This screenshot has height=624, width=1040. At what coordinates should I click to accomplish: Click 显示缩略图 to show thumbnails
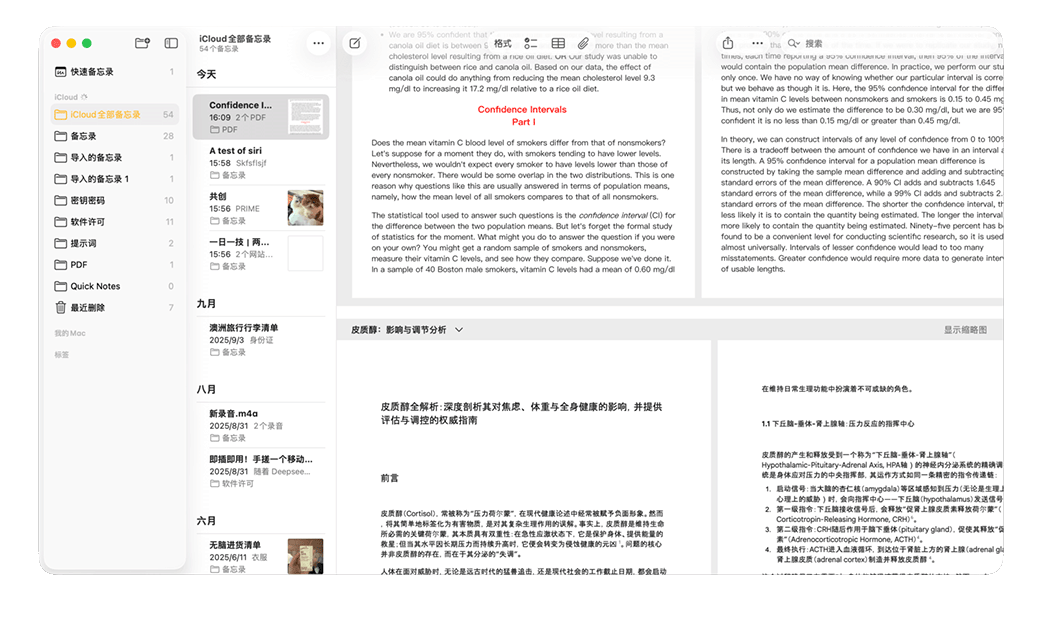[964, 329]
